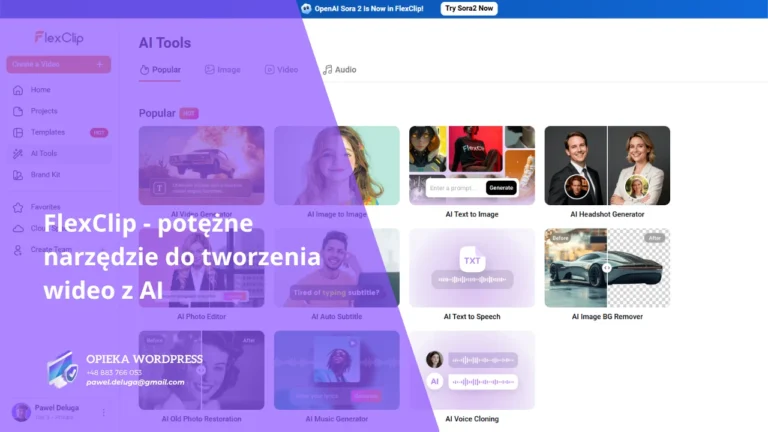Screen dimensions: 768x432
Task: Open the AI Text to Image card
Action: point(472,166)
